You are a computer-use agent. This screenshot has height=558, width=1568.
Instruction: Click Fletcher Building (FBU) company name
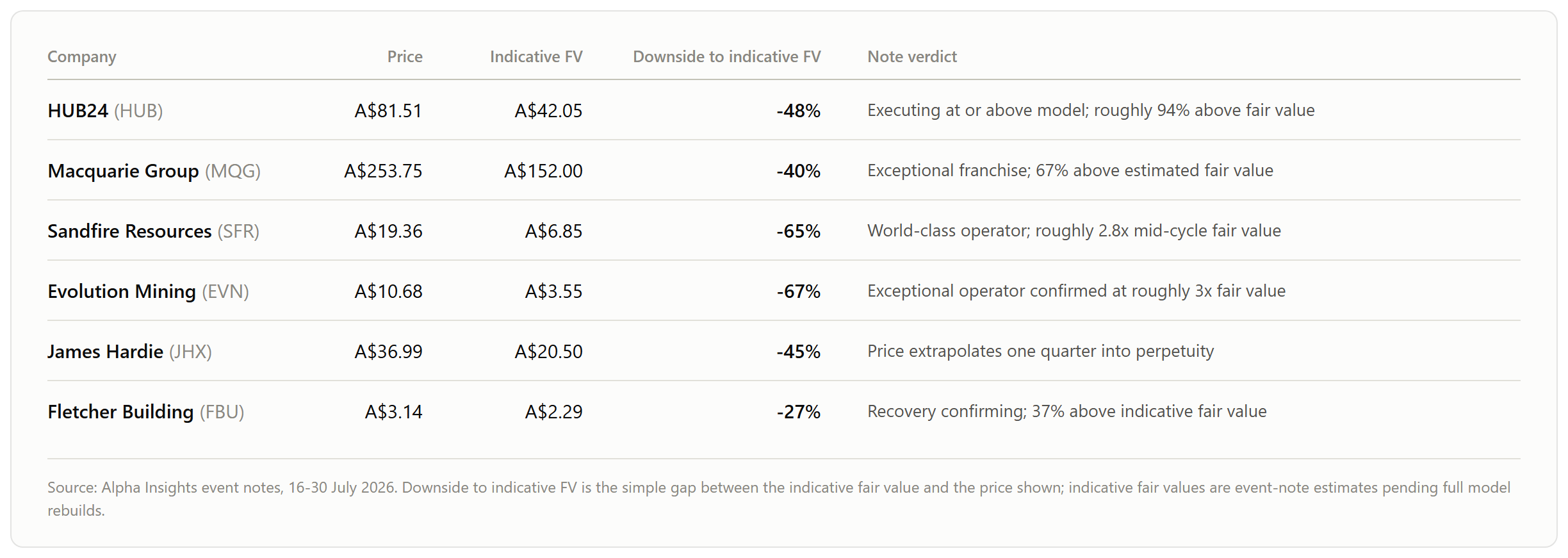coord(146,412)
